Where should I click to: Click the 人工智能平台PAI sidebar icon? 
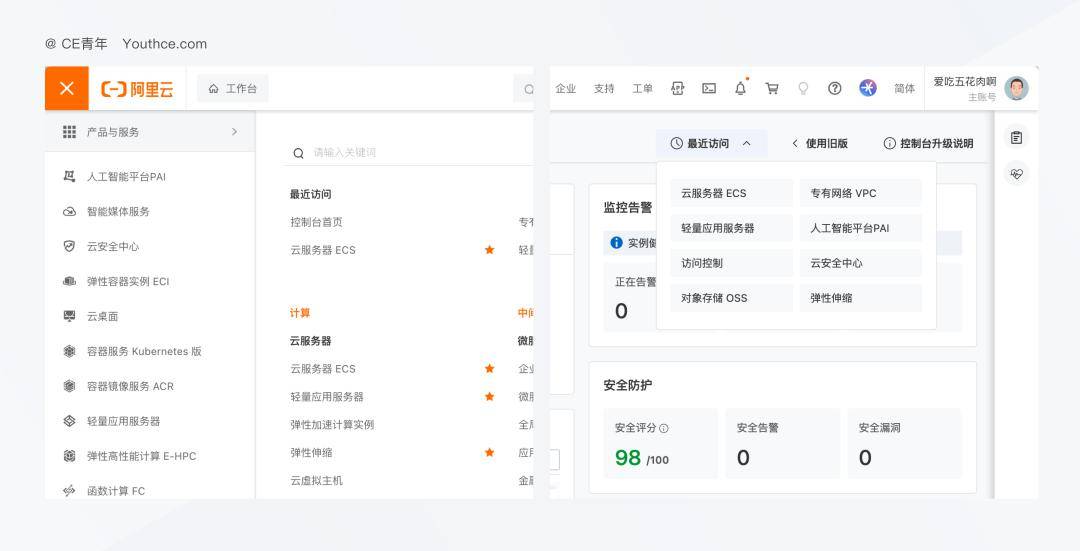(70, 176)
